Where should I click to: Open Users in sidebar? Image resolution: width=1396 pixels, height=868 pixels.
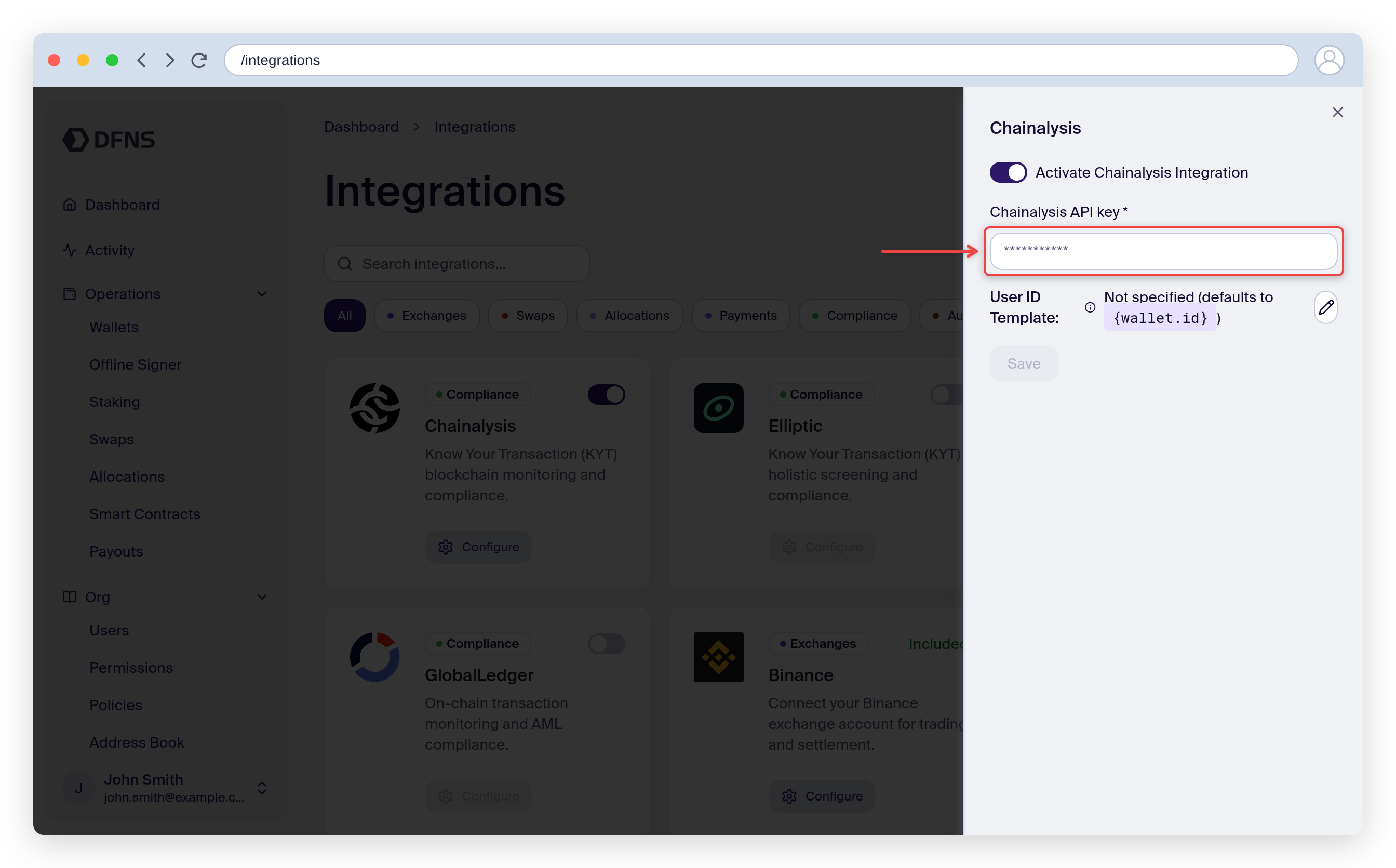click(109, 630)
